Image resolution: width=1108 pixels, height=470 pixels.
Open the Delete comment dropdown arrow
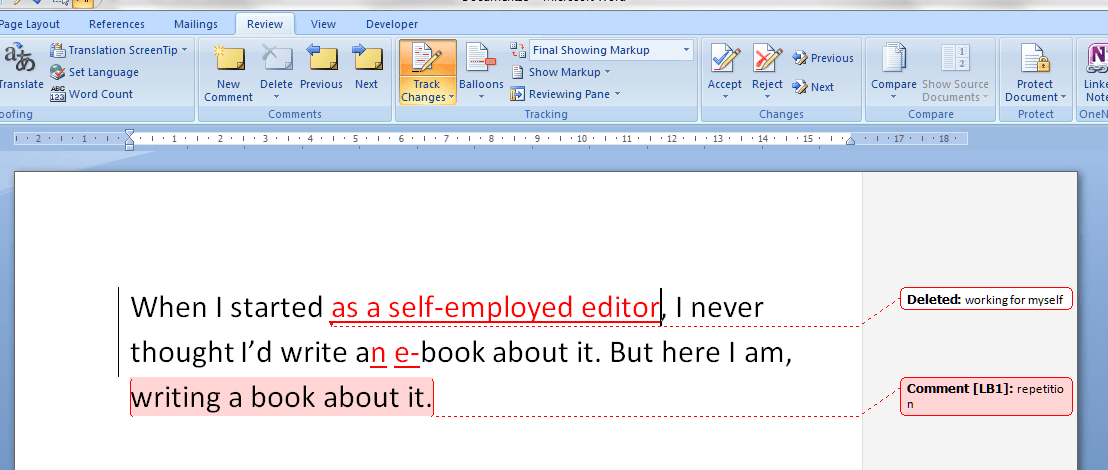pos(276,98)
